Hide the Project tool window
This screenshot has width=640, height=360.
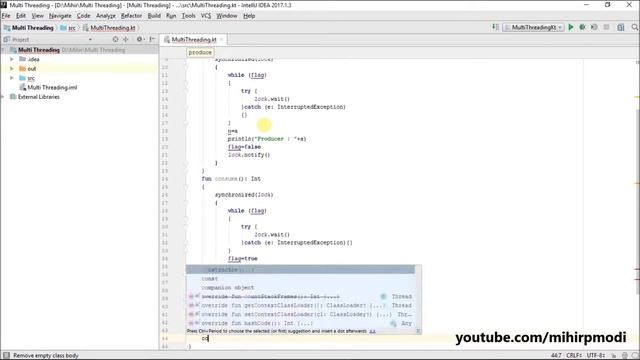coord(152,39)
